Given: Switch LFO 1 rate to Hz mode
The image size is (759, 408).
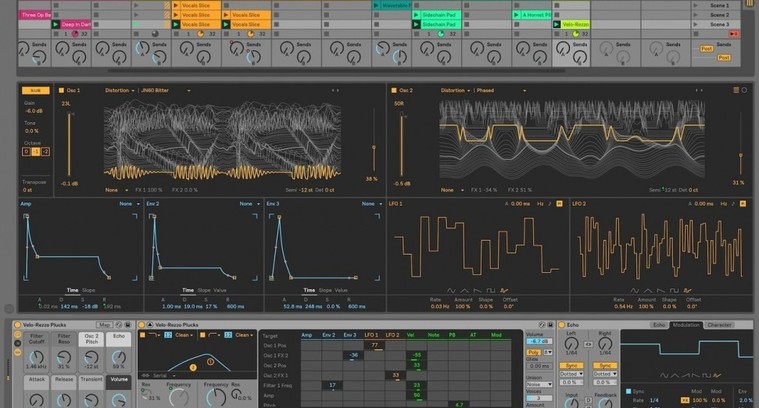Looking at the screenshot, I should tap(540, 204).
